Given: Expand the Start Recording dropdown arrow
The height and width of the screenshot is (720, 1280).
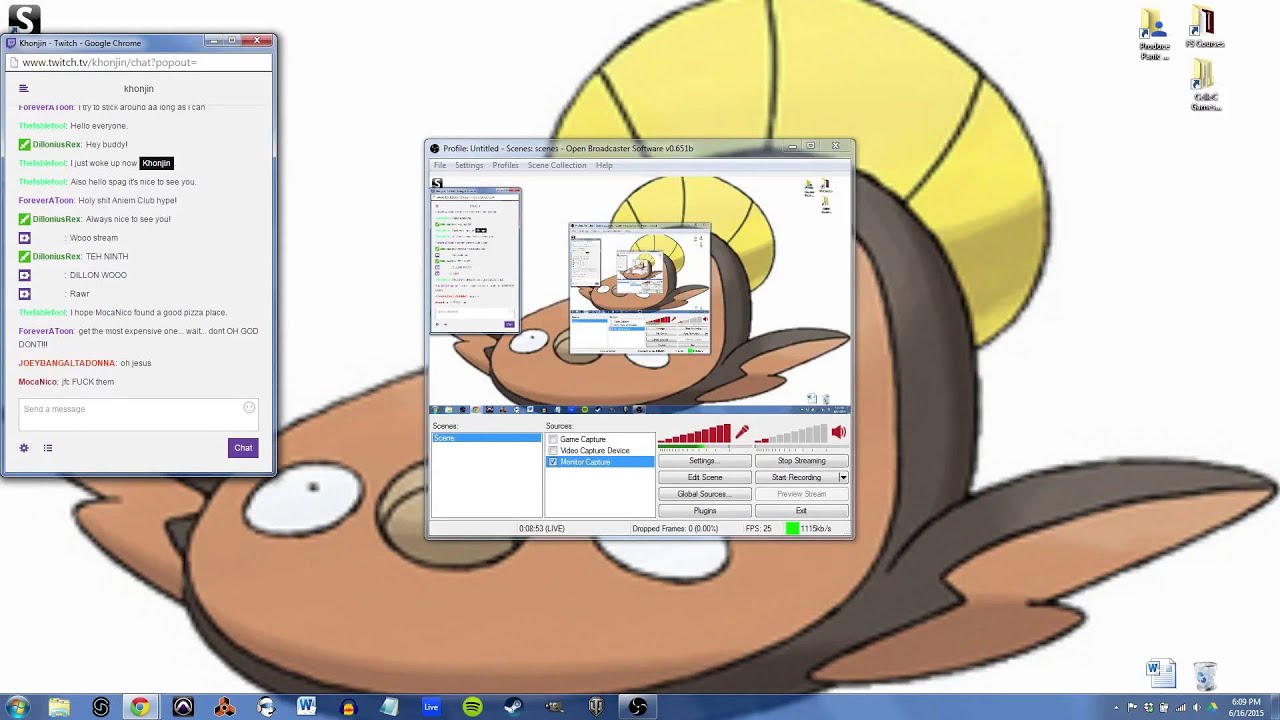Looking at the screenshot, I should point(843,477).
